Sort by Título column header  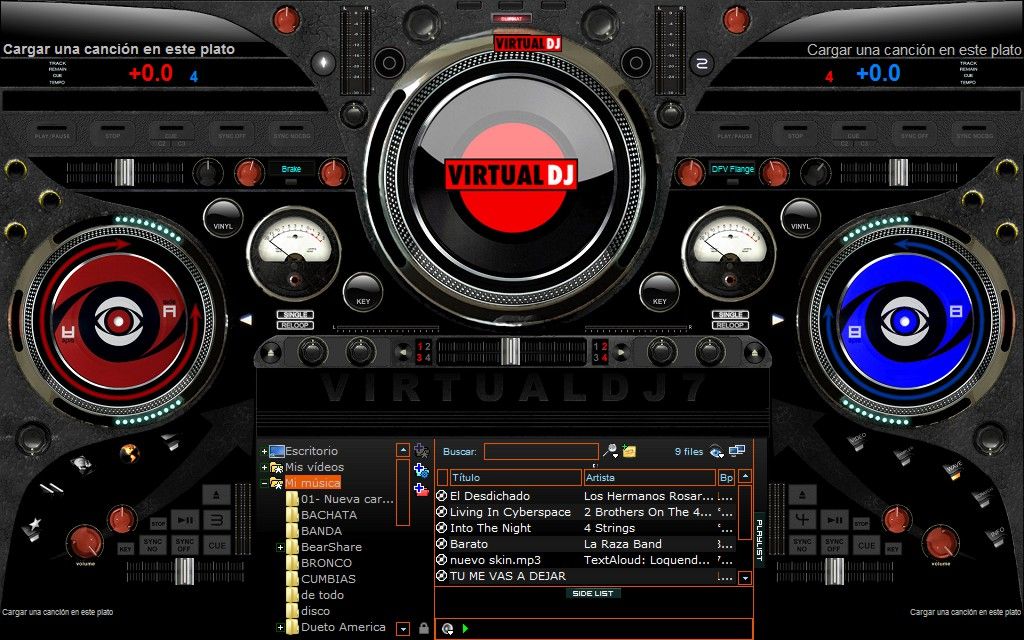tap(515, 477)
